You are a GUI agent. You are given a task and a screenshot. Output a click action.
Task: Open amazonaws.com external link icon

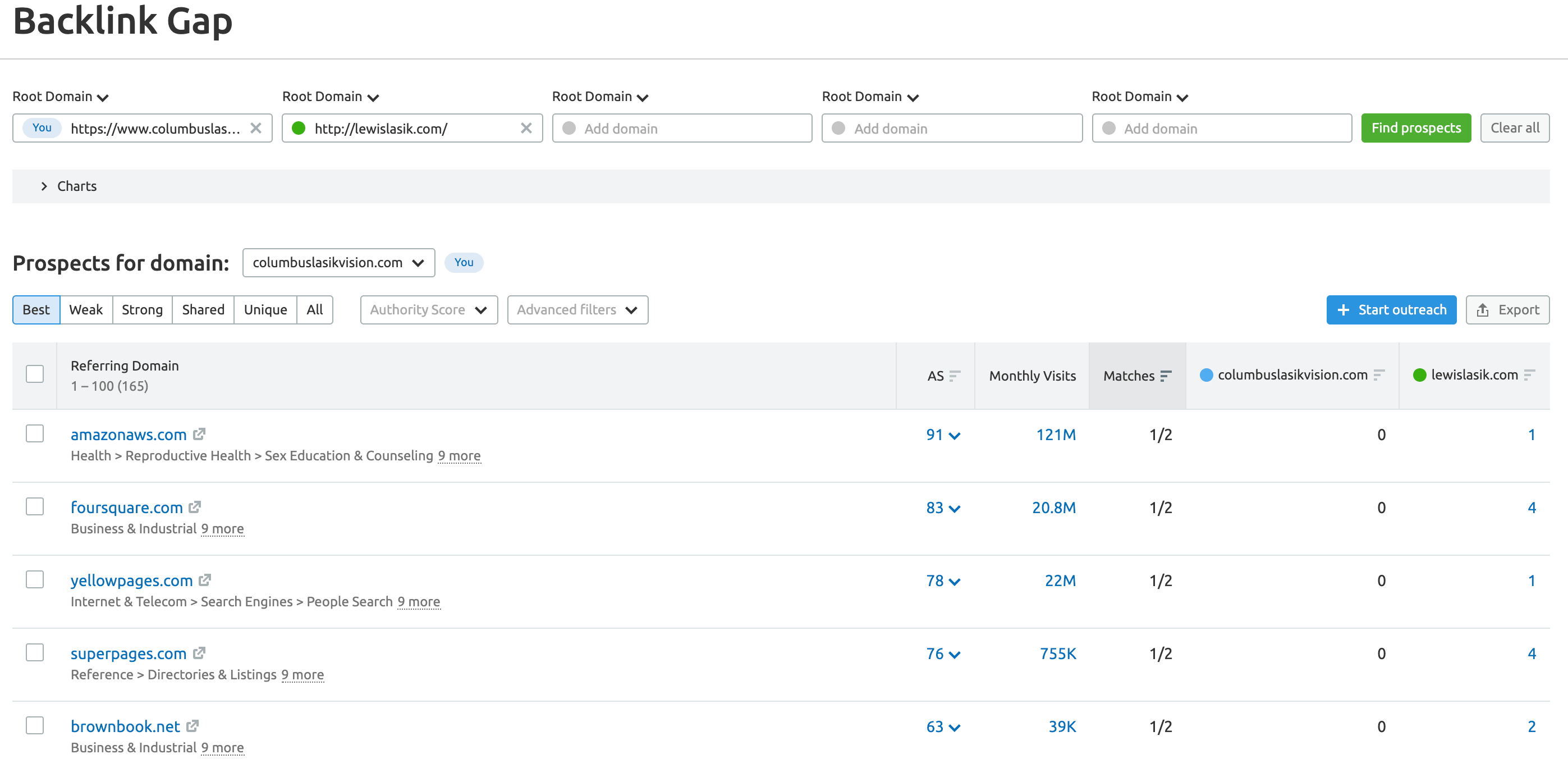(x=199, y=435)
